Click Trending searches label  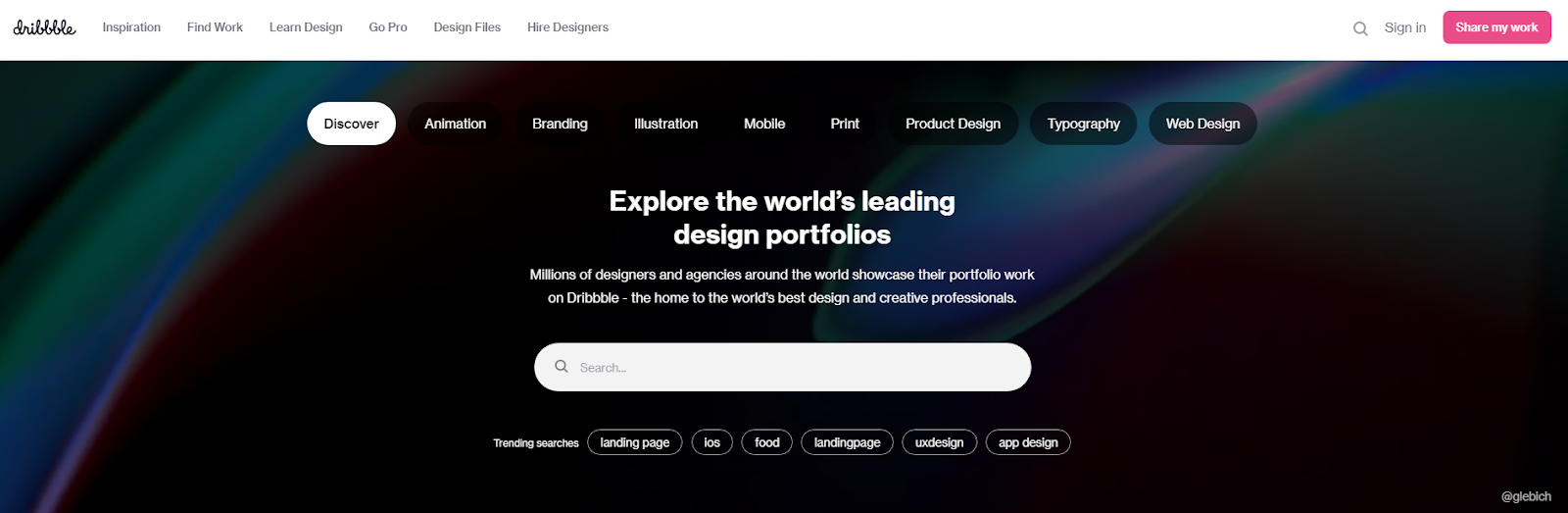point(536,443)
